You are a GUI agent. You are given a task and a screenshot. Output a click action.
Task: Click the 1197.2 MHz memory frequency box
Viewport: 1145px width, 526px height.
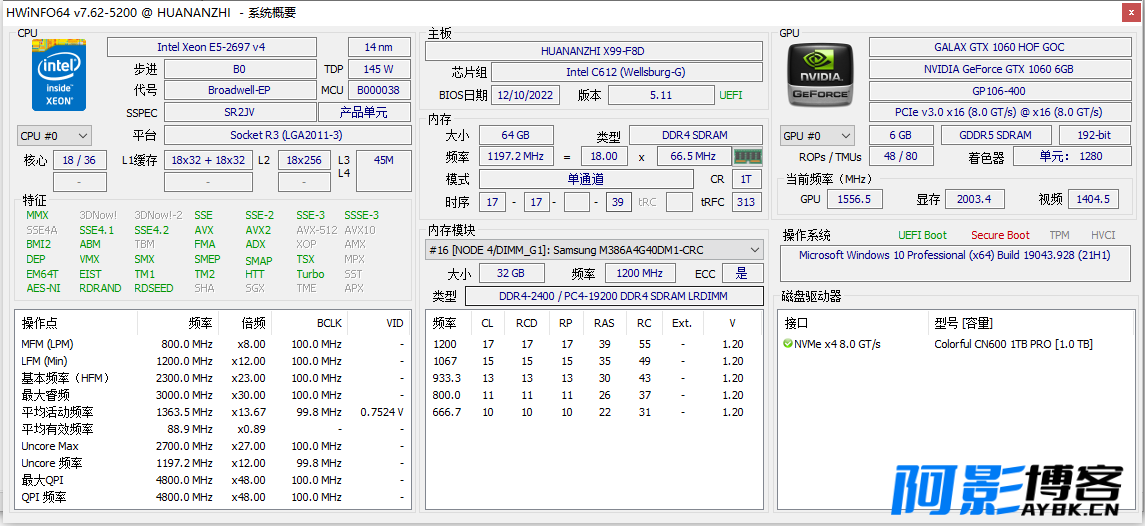(516, 156)
